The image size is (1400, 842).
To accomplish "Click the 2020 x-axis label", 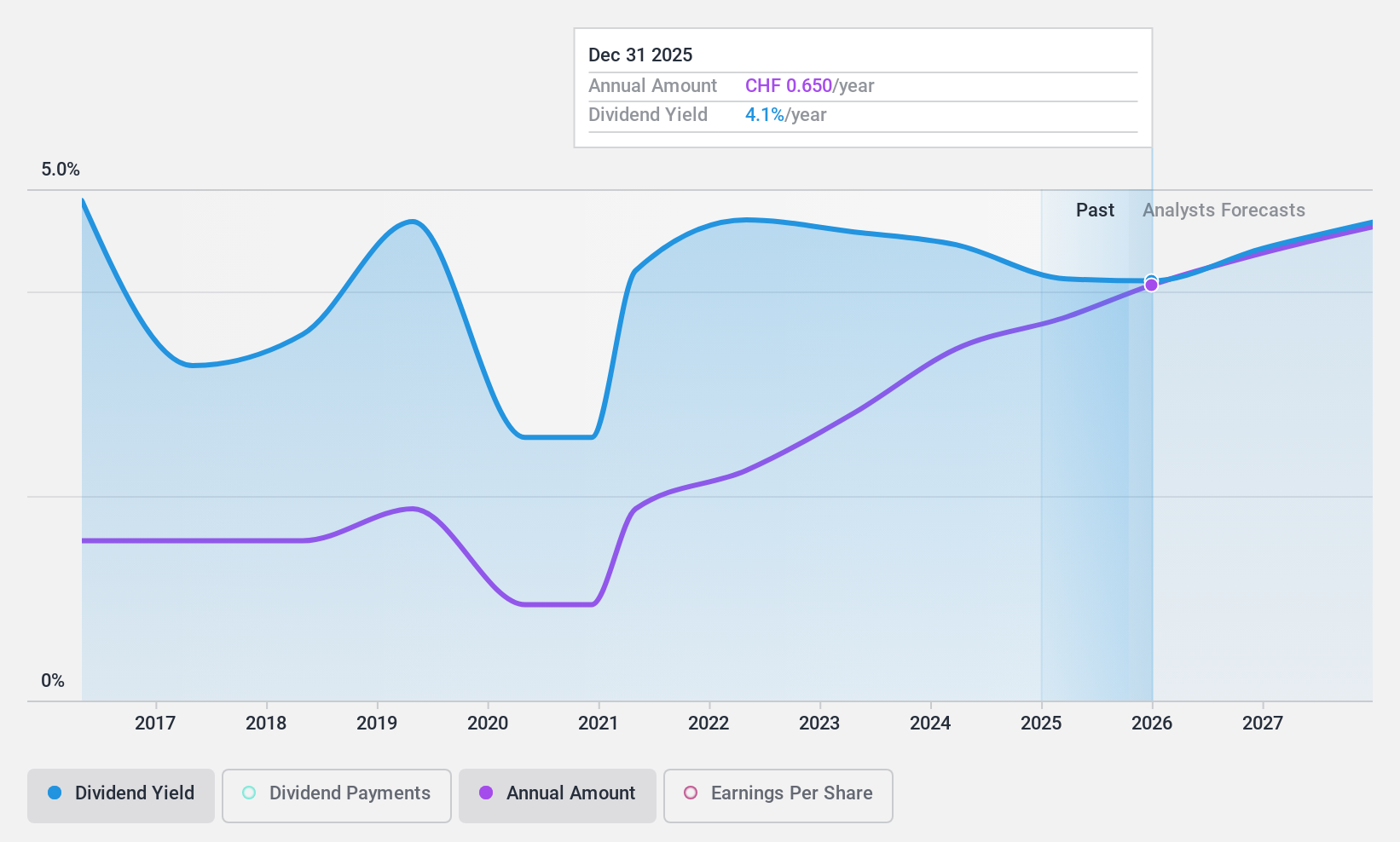I will click(488, 724).
